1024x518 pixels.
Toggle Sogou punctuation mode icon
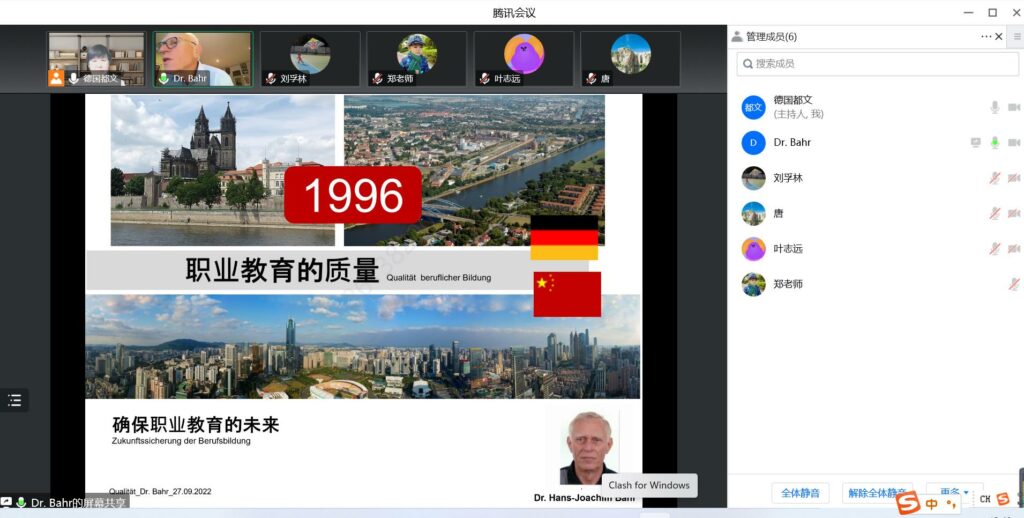pyautogui.click(x=951, y=504)
